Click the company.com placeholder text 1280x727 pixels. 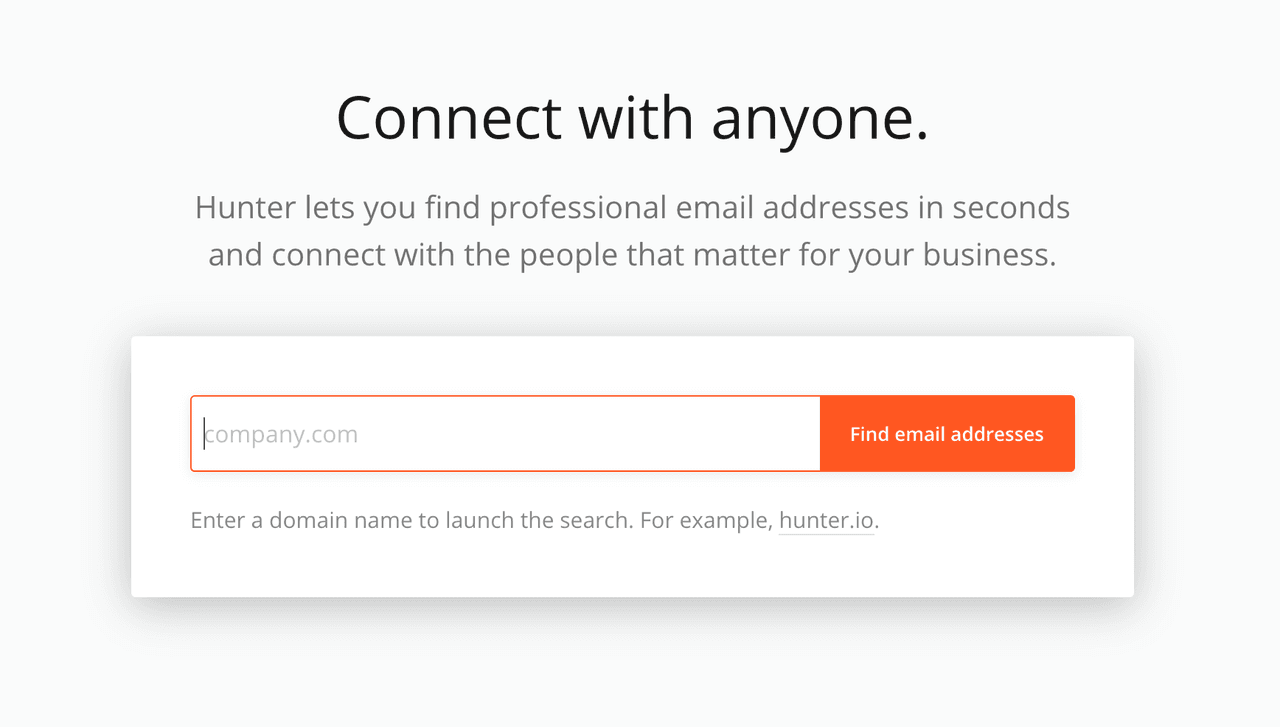(280, 433)
